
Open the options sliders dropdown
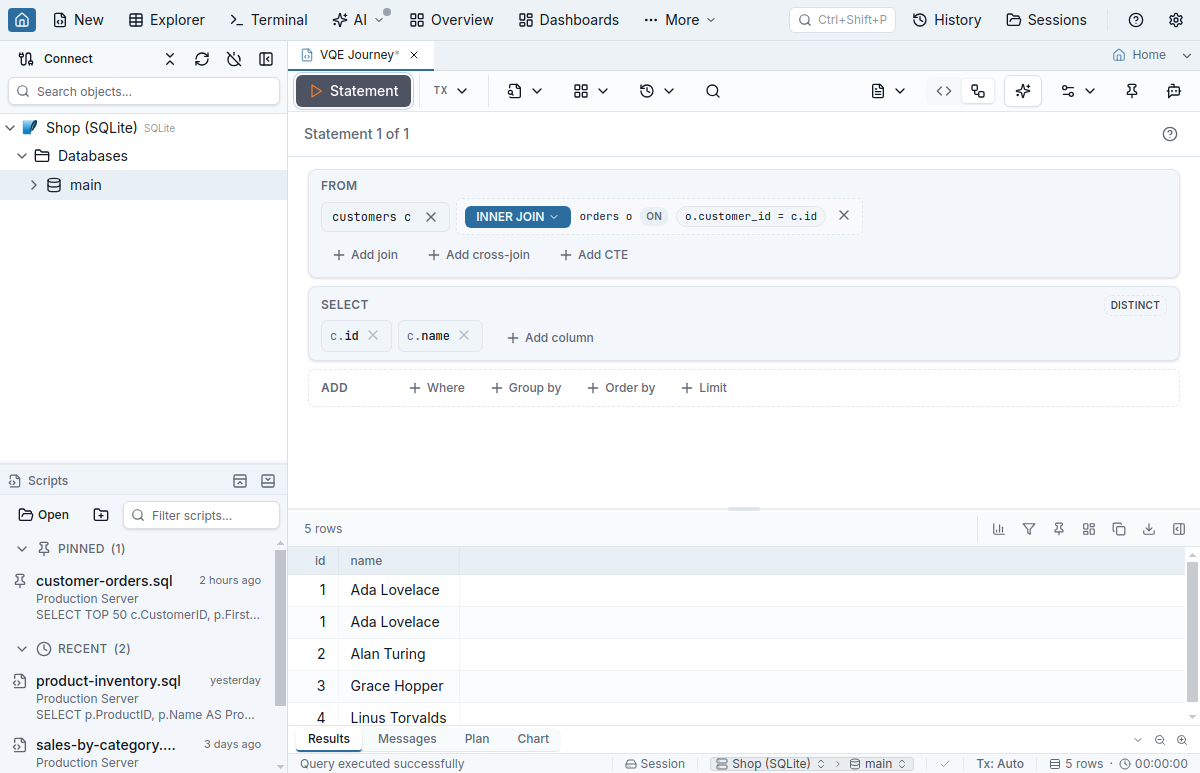pyautogui.click(x=1078, y=91)
